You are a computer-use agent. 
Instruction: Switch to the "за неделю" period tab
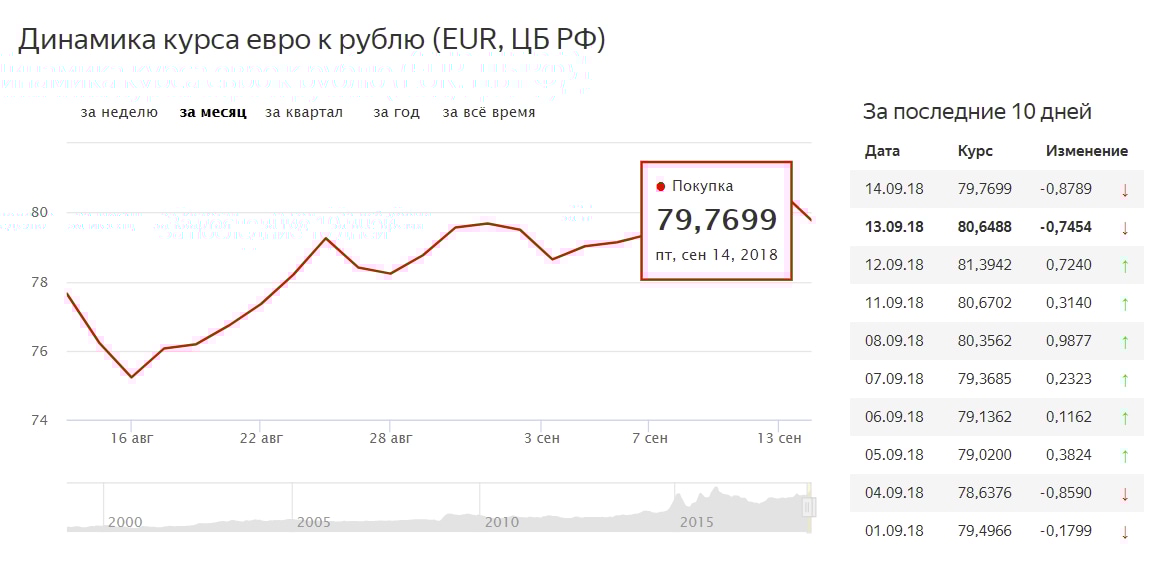[x=119, y=113]
